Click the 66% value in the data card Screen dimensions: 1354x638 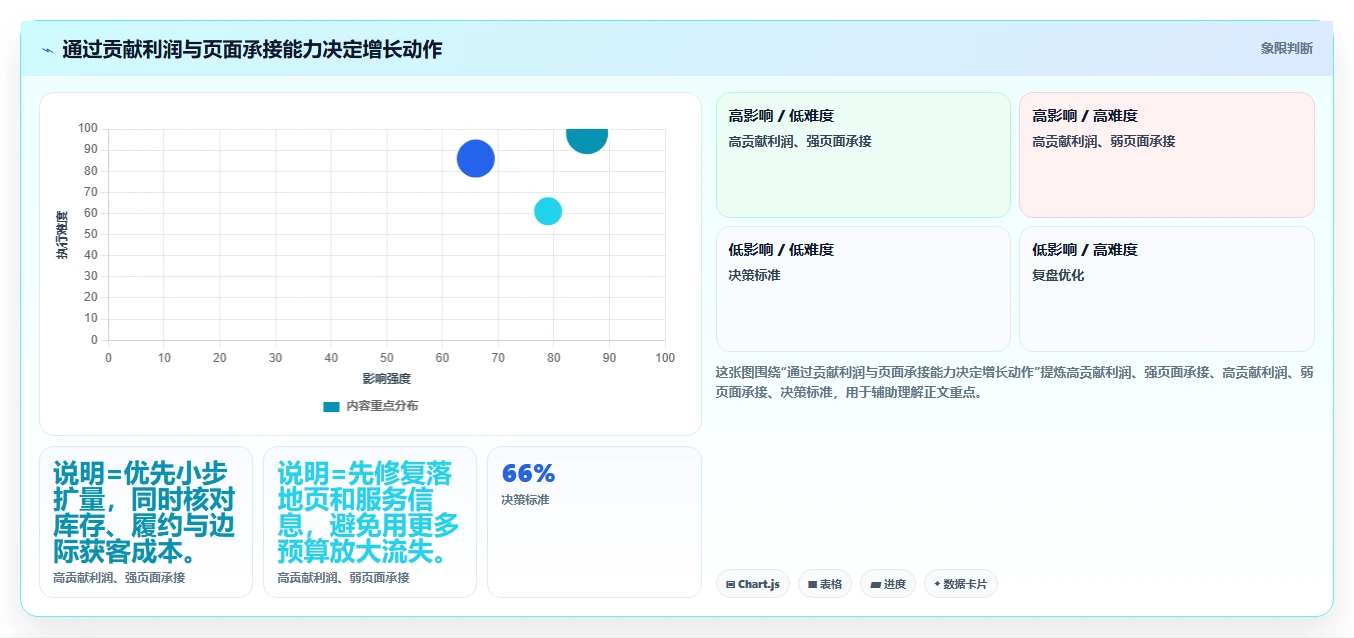(x=528, y=474)
